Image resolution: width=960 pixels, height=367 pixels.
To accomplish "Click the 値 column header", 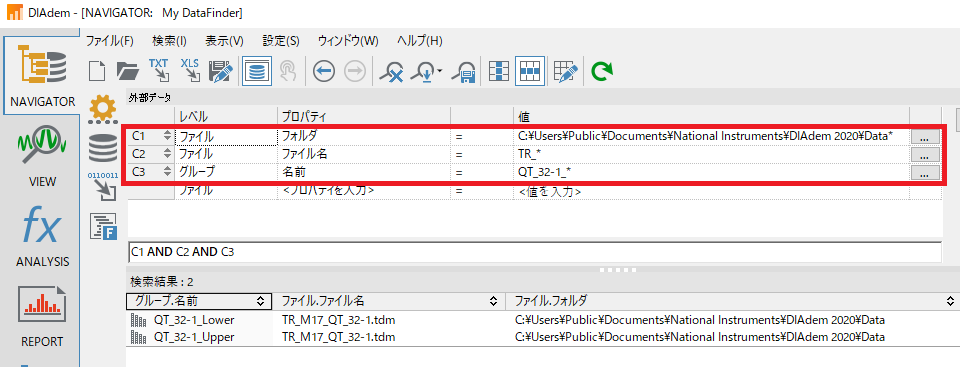I will [x=711, y=116].
